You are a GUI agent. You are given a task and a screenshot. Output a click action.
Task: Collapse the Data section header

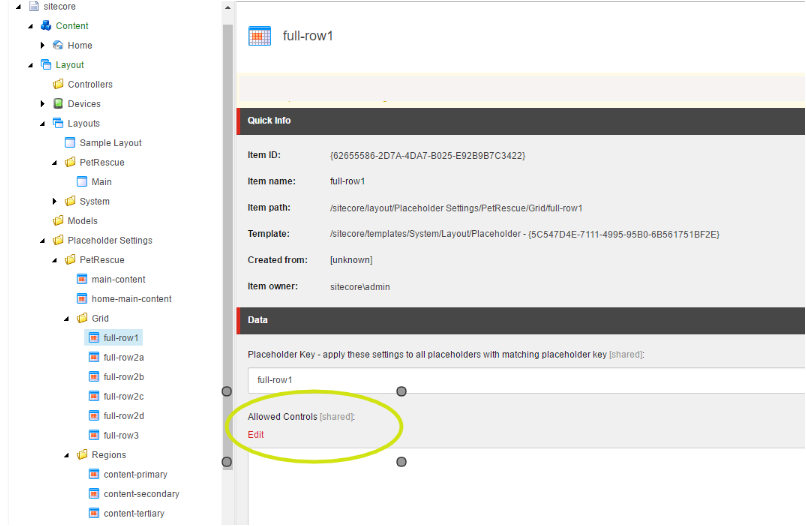(521, 320)
